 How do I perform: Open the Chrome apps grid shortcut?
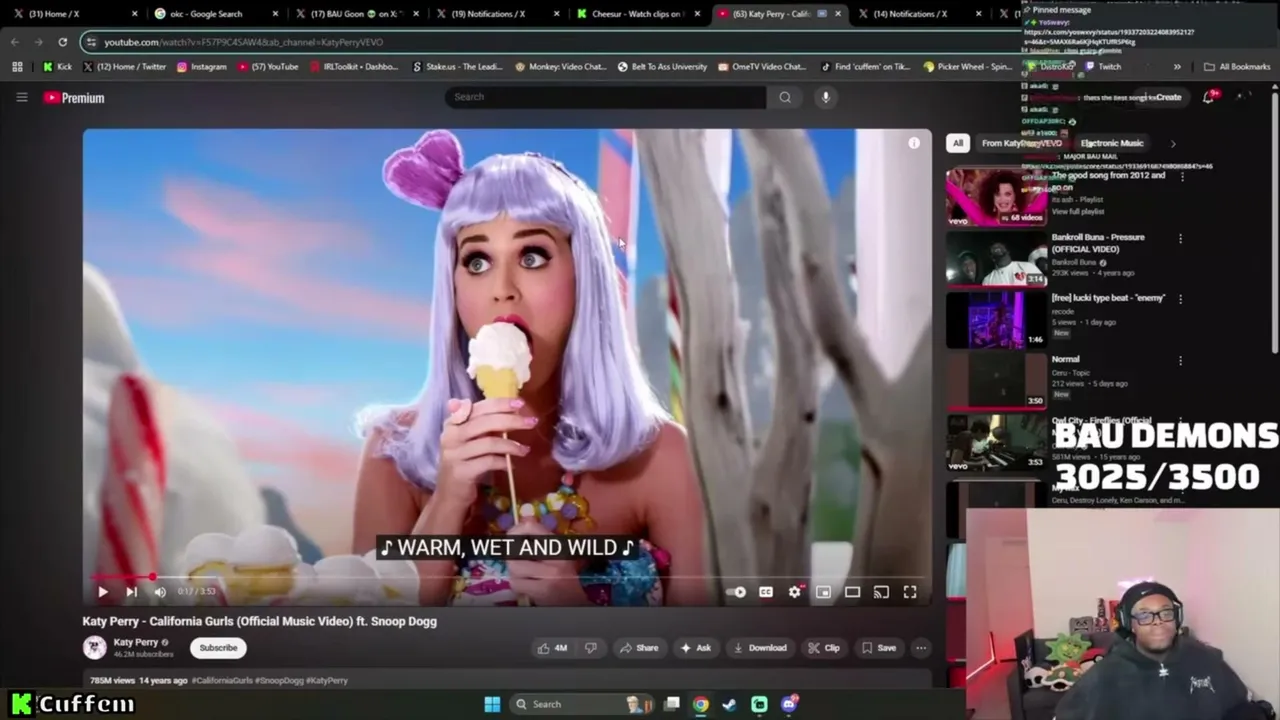pyautogui.click(x=17, y=67)
